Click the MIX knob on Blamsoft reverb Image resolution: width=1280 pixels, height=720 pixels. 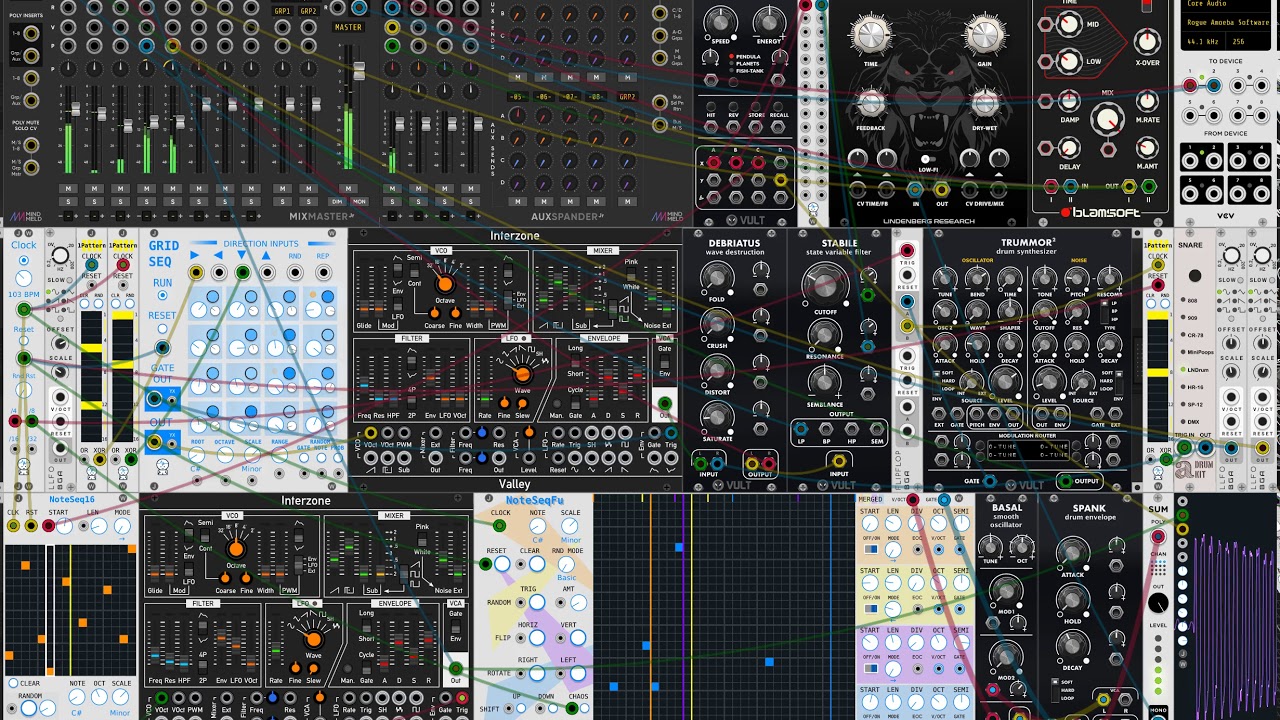(1107, 120)
